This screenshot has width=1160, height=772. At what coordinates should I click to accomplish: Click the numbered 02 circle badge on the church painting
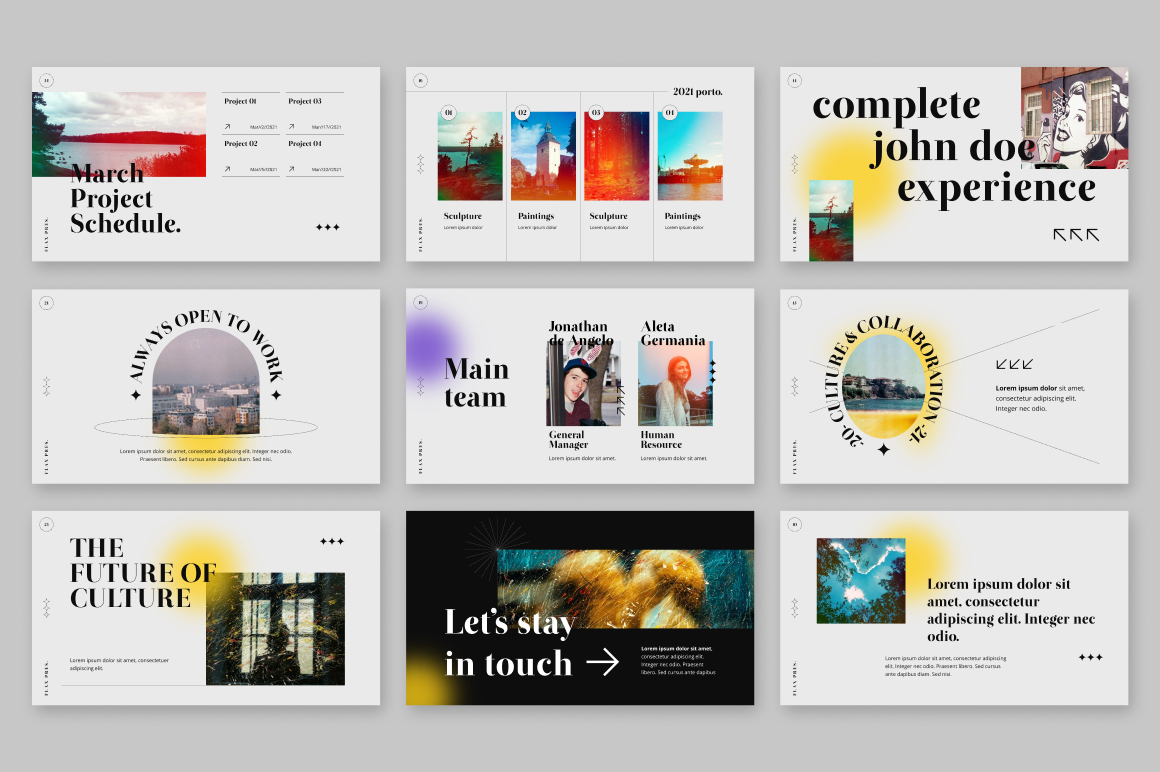coord(522,114)
